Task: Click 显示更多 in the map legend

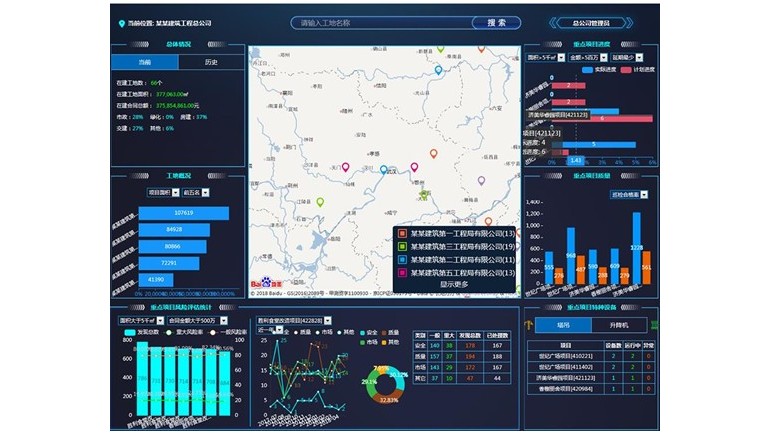Action: (x=454, y=284)
